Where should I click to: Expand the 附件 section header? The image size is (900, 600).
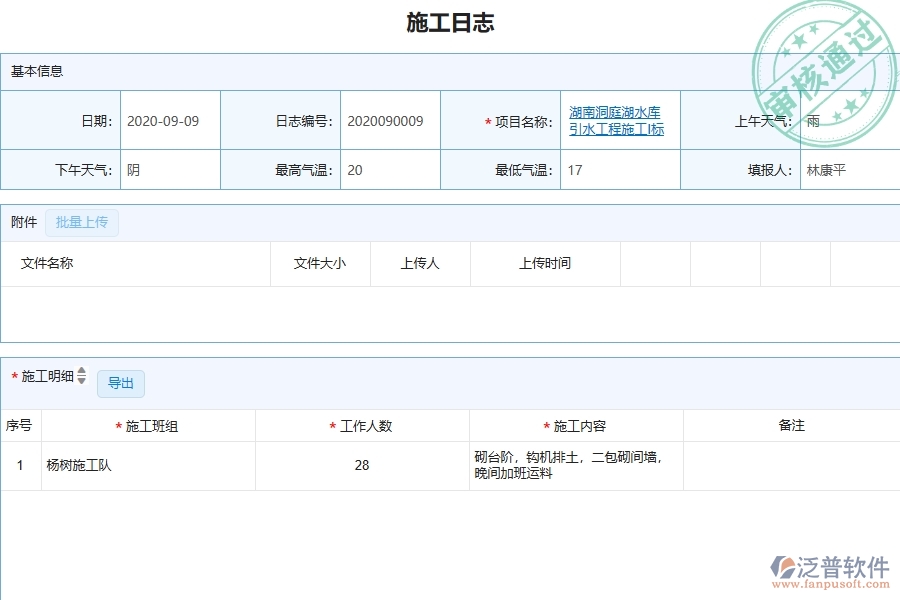tap(23, 222)
